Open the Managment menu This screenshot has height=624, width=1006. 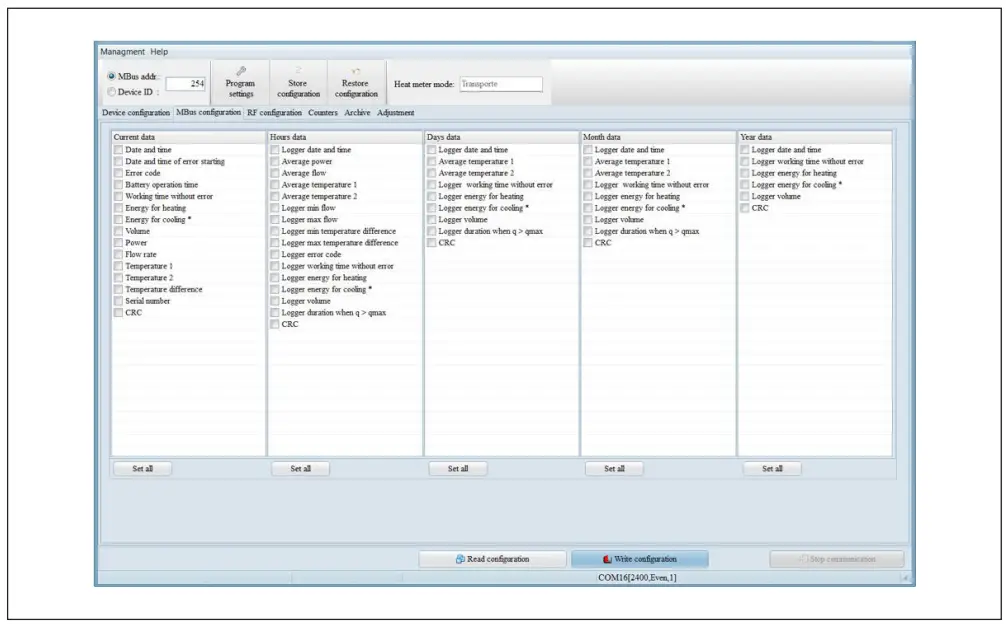[123, 52]
